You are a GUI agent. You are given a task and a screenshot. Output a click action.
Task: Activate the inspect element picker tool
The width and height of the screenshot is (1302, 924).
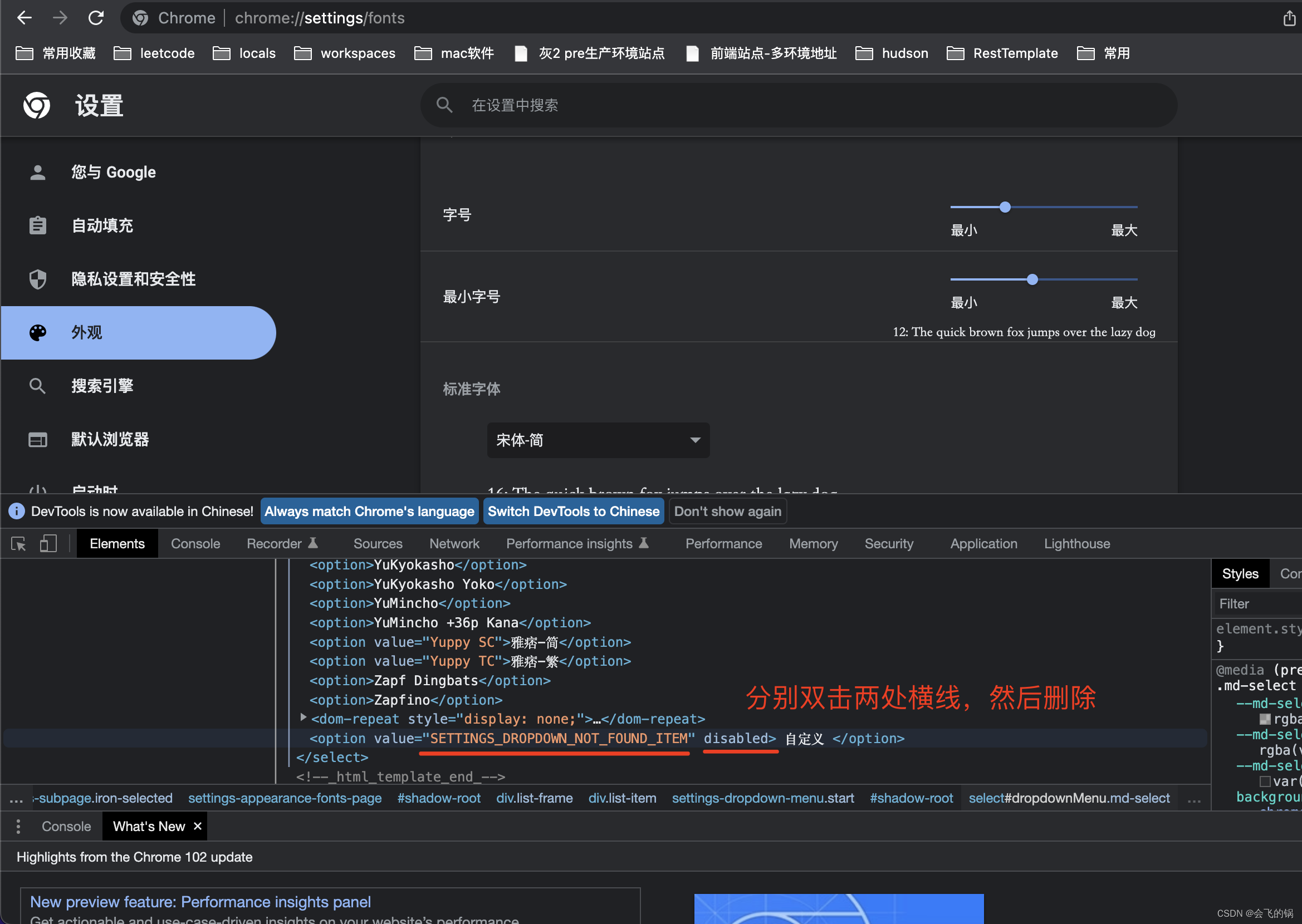(18, 544)
